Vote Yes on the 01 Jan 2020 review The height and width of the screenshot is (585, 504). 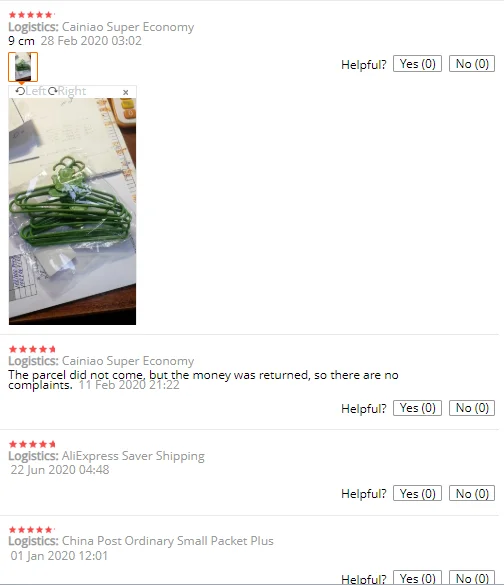coord(417,578)
